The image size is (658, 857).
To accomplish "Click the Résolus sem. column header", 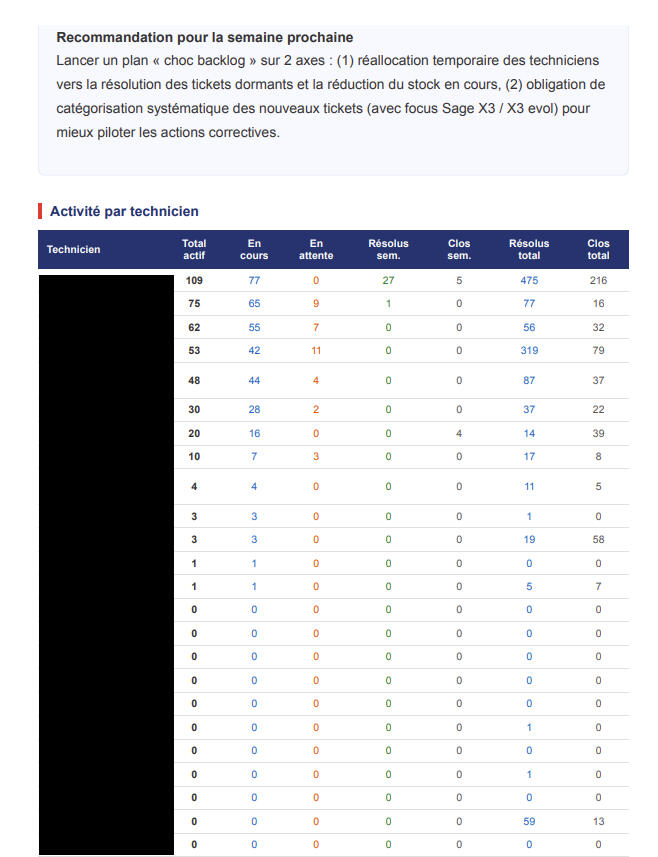I will tap(388, 249).
